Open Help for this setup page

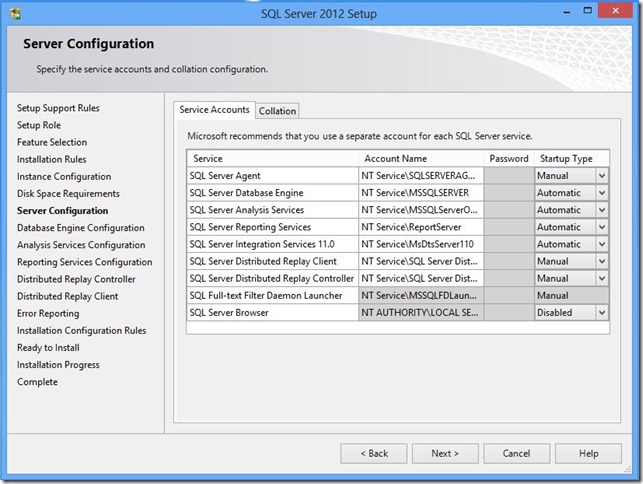[588, 453]
